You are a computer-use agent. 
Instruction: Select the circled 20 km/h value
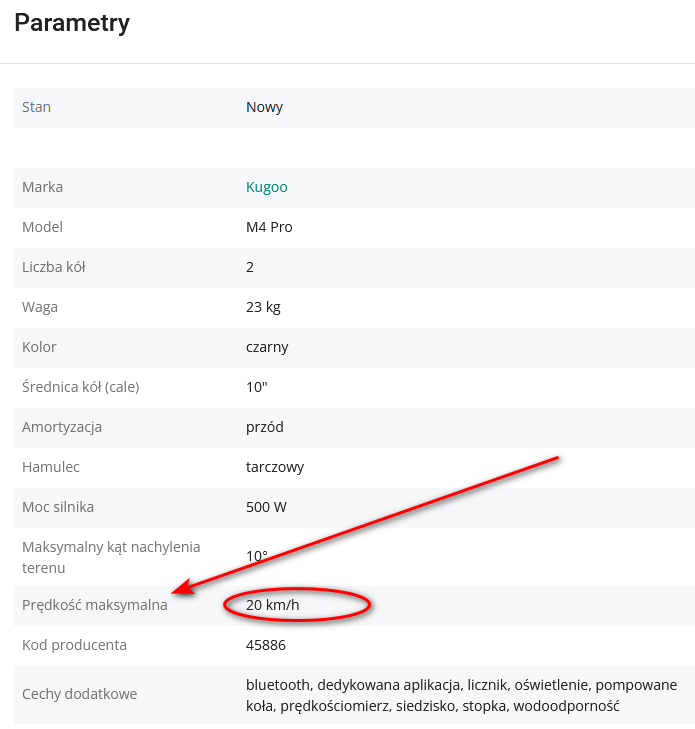click(273, 605)
